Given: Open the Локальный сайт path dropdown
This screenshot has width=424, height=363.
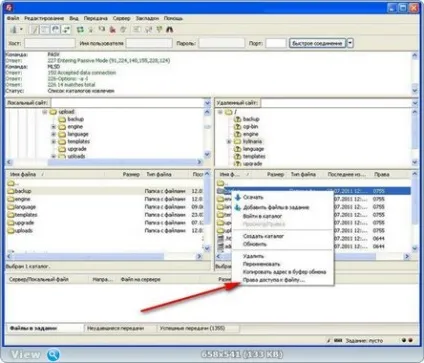Looking at the screenshot, I should pyautogui.click(x=207, y=103).
